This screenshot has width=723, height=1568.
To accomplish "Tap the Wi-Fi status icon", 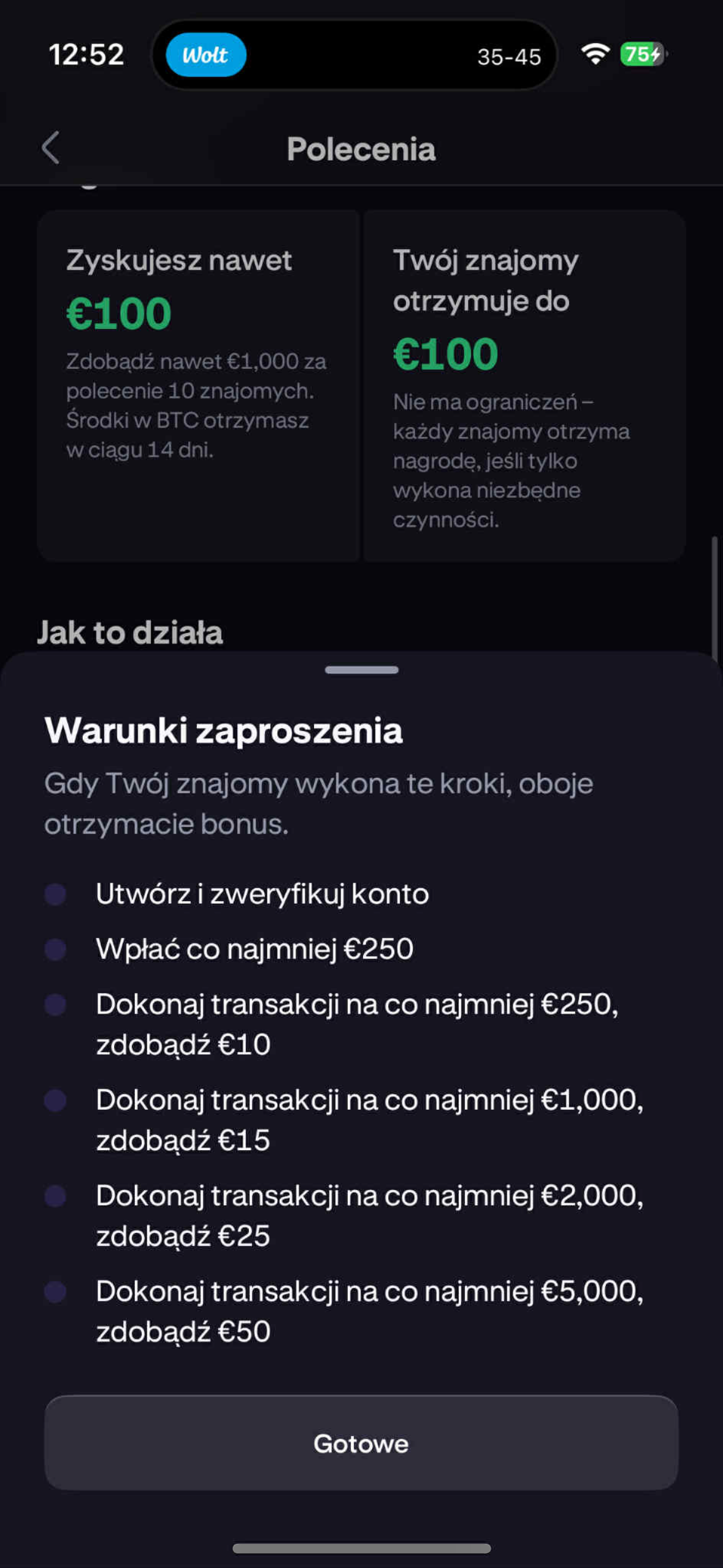I will (x=595, y=55).
